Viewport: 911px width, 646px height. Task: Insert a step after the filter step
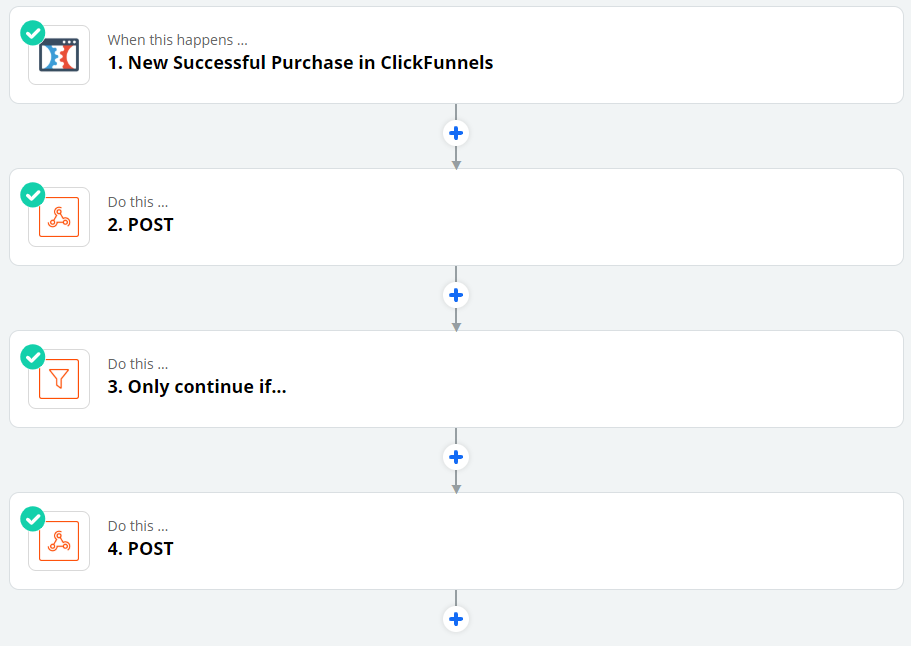[x=456, y=457]
